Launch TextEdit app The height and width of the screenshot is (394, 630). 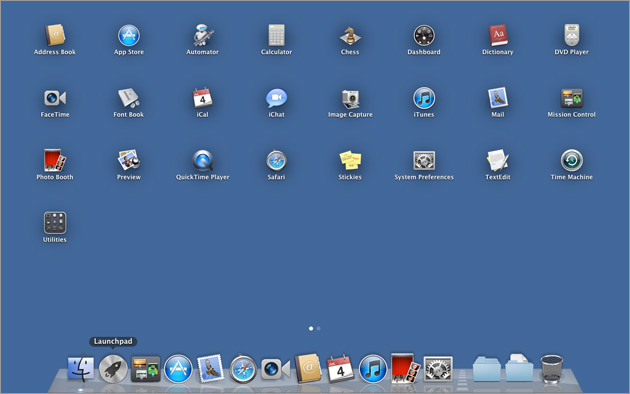[x=498, y=160]
